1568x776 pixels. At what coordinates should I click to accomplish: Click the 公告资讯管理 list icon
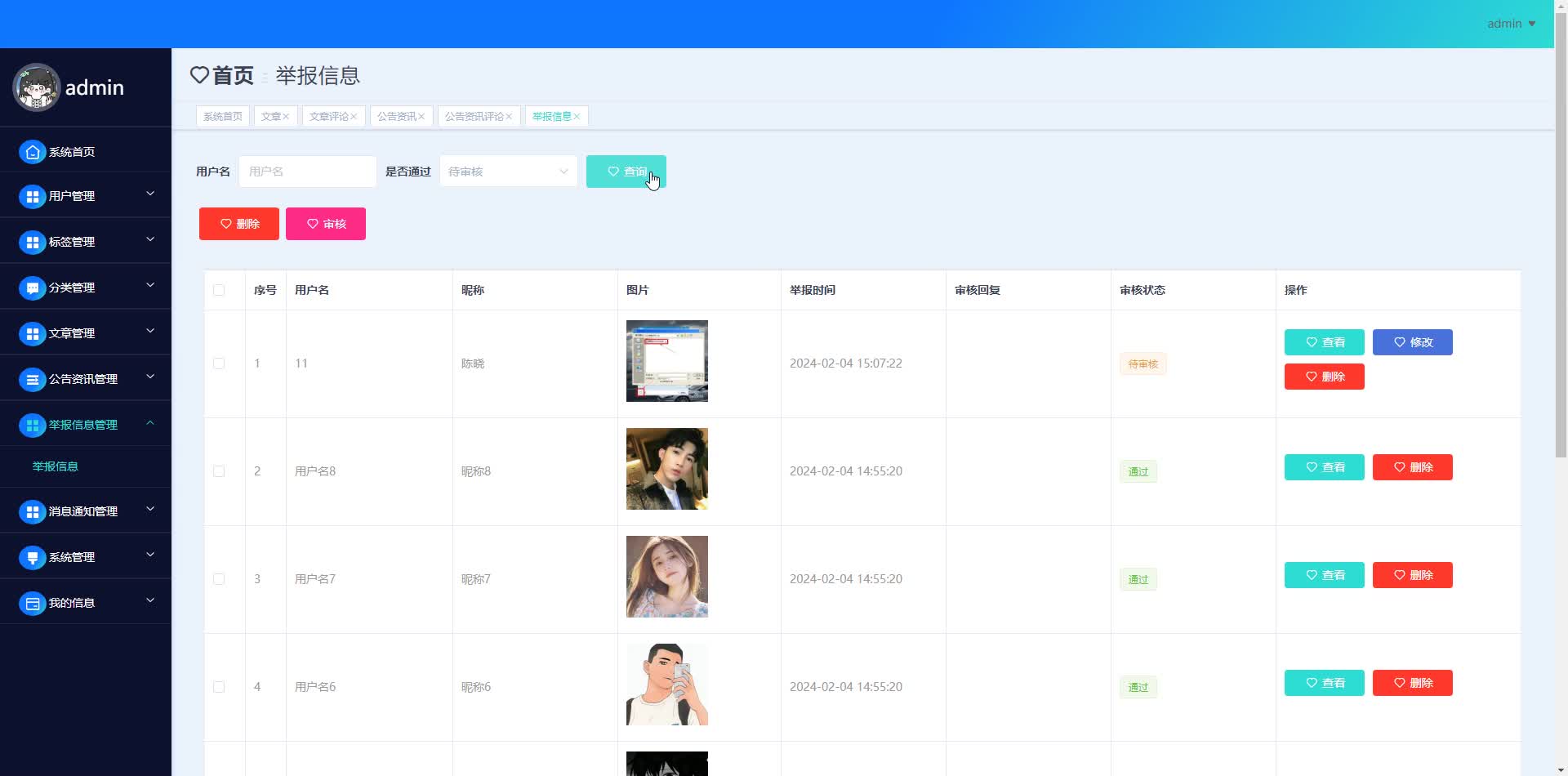click(x=32, y=379)
